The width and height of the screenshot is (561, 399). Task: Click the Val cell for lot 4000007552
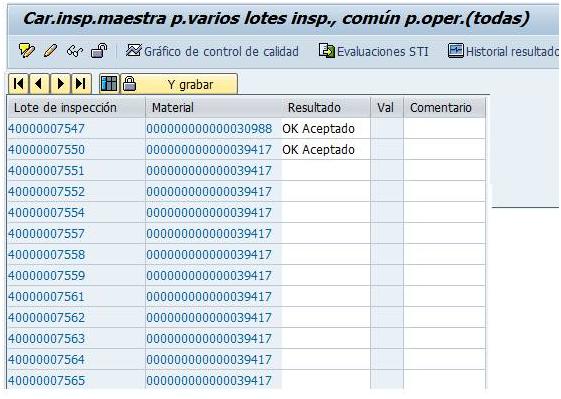point(387,191)
